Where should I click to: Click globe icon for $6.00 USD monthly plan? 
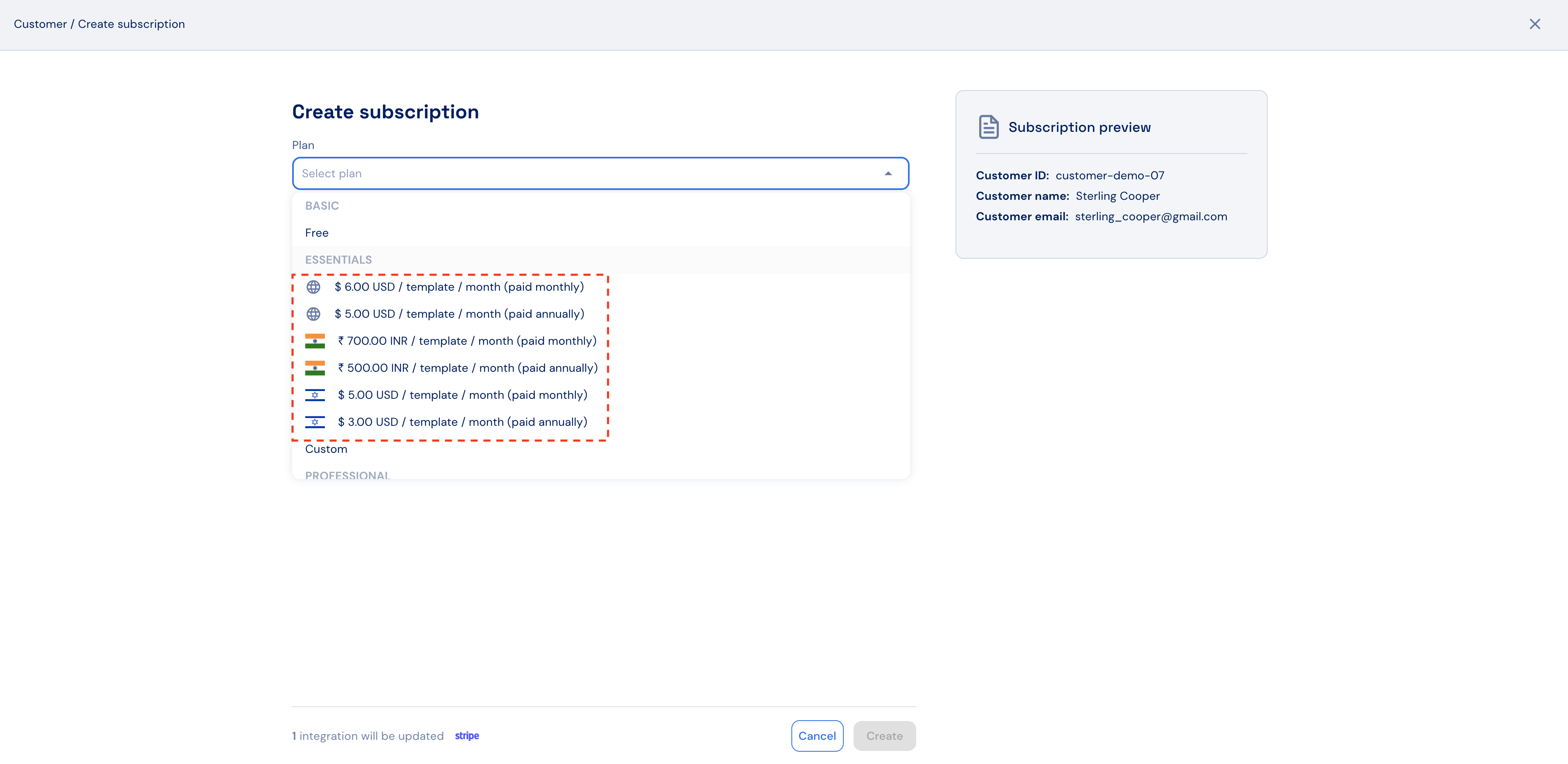coord(313,287)
